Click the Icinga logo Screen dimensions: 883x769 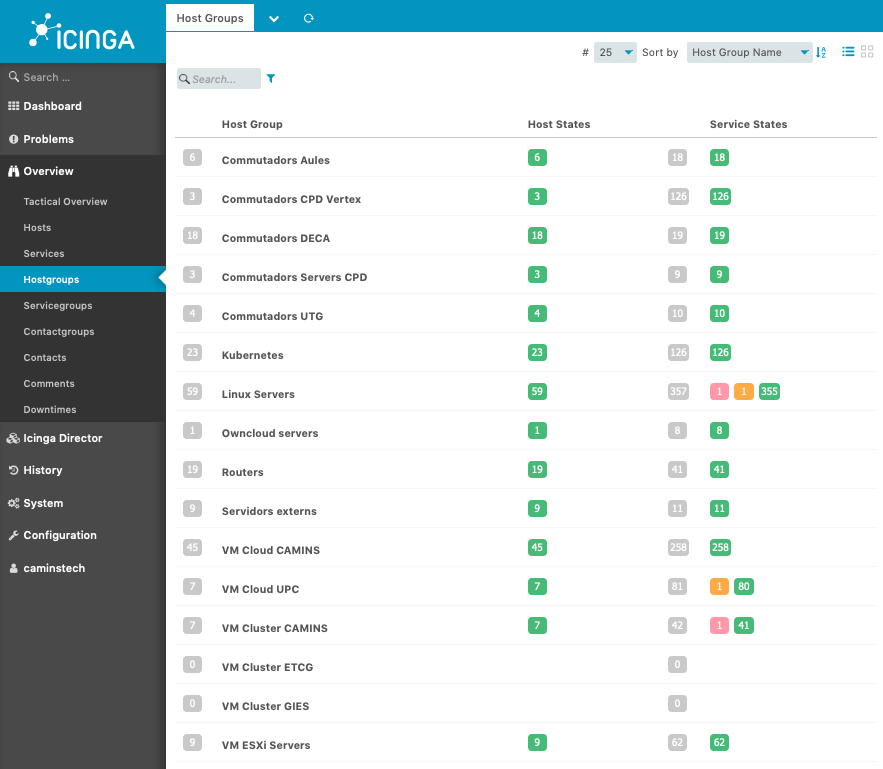pos(82,32)
